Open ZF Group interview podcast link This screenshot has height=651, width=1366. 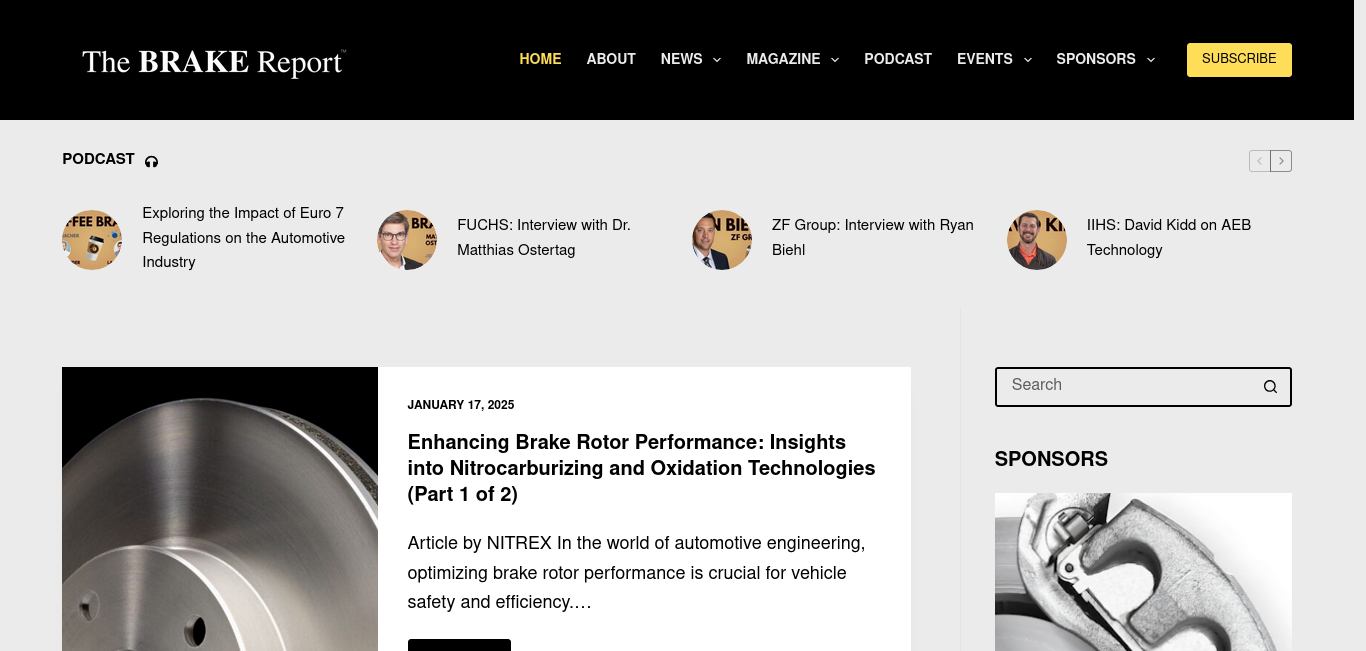click(873, 238)
